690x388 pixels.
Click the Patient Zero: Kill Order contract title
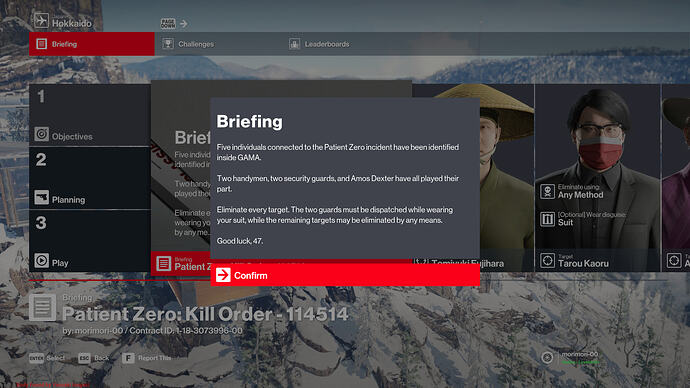tap(205, 314)
